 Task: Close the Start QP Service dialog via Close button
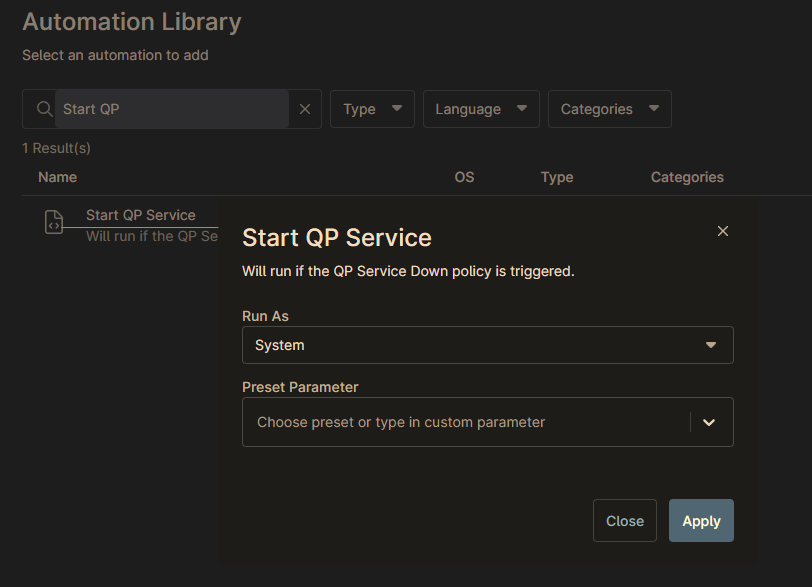[x=624, y=520]
